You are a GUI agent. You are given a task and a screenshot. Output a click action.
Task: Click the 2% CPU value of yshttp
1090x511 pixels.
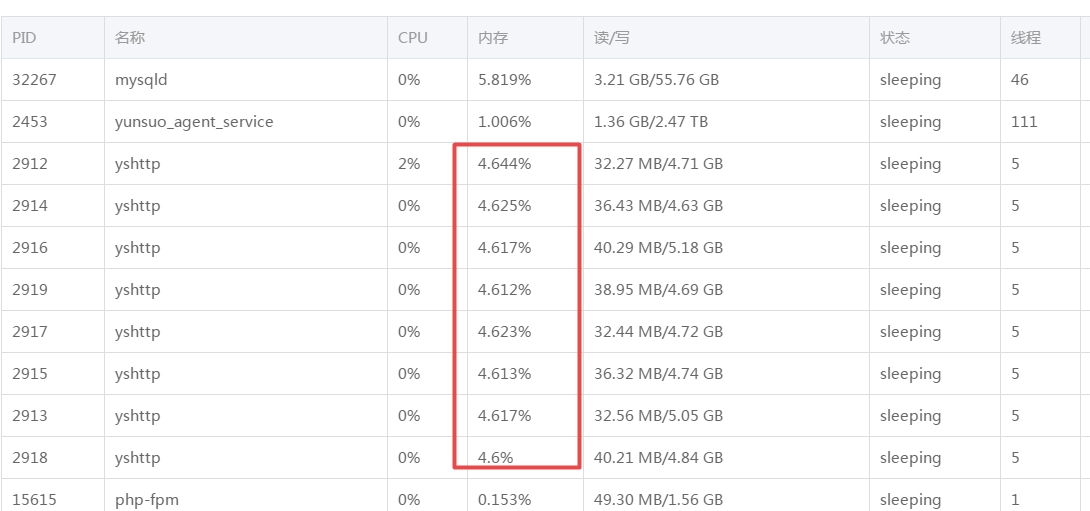[408, 164]
